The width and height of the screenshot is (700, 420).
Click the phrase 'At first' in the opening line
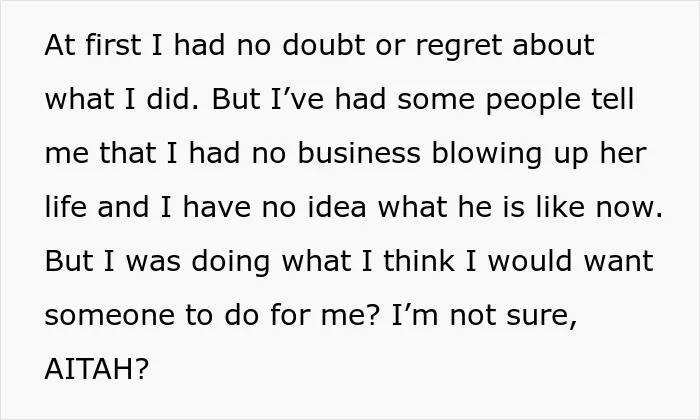point(93,45)
